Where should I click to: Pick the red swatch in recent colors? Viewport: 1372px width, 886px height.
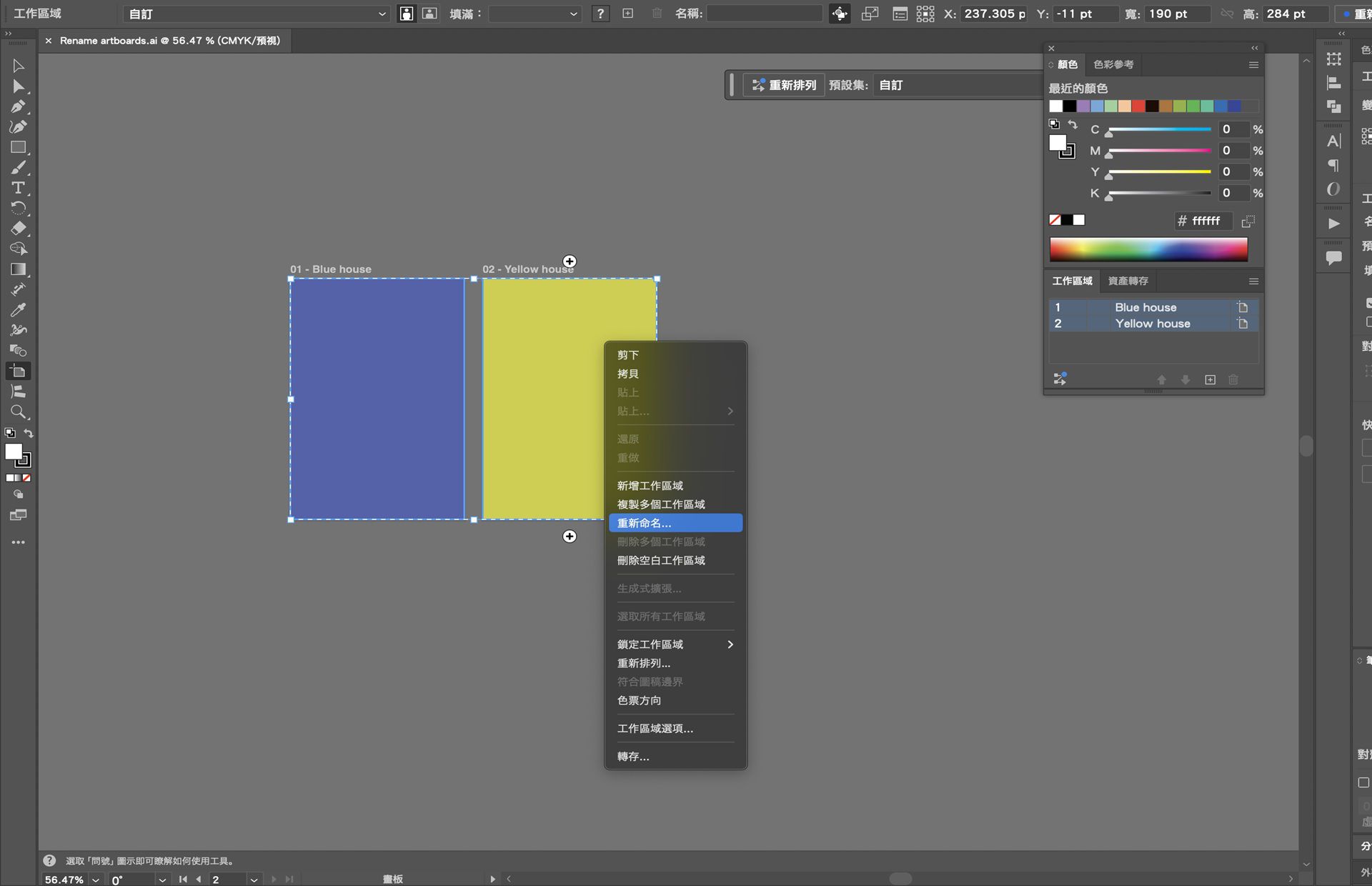(x=1138, y=106)
